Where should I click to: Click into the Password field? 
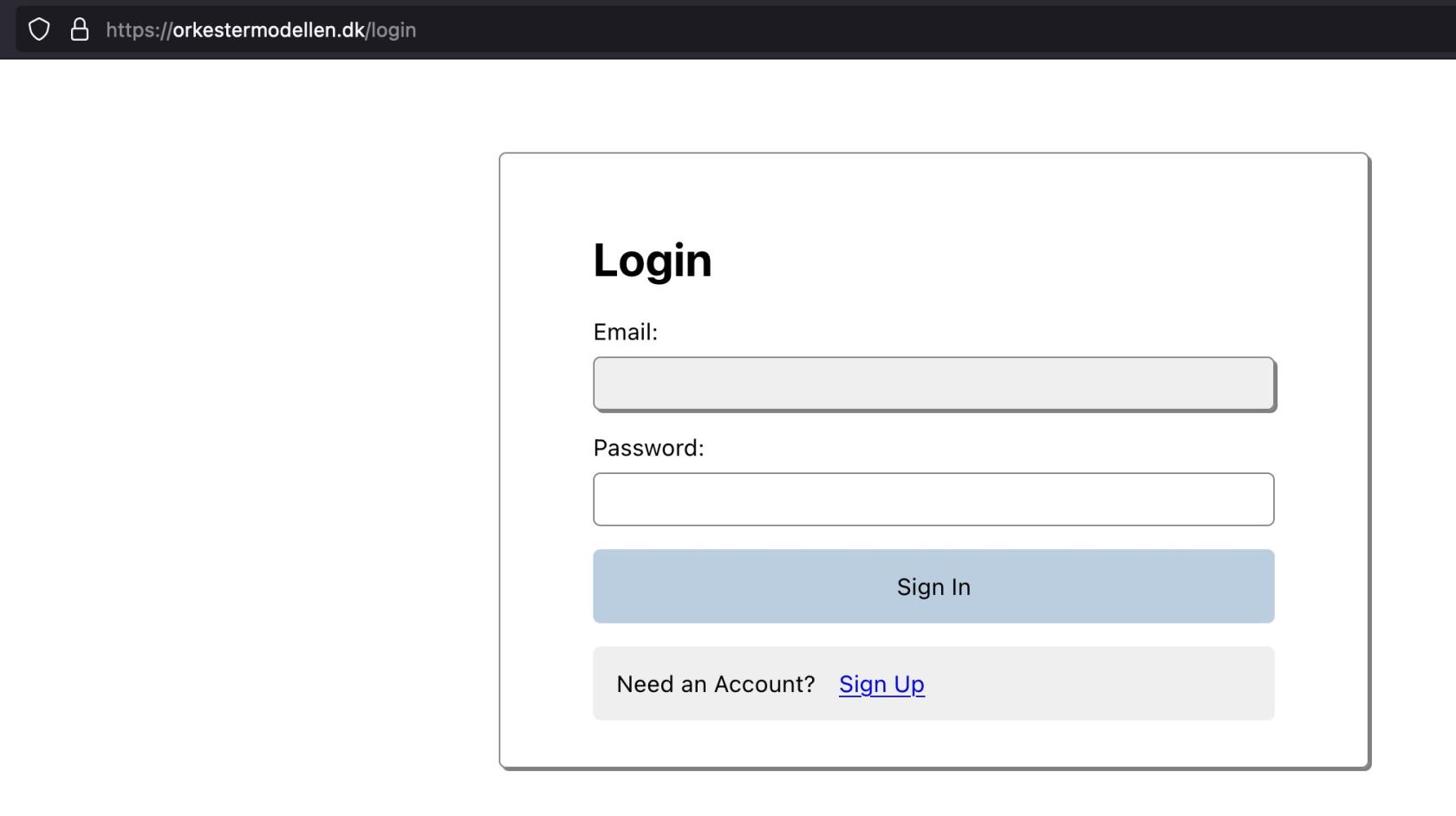tap(933, 499)
